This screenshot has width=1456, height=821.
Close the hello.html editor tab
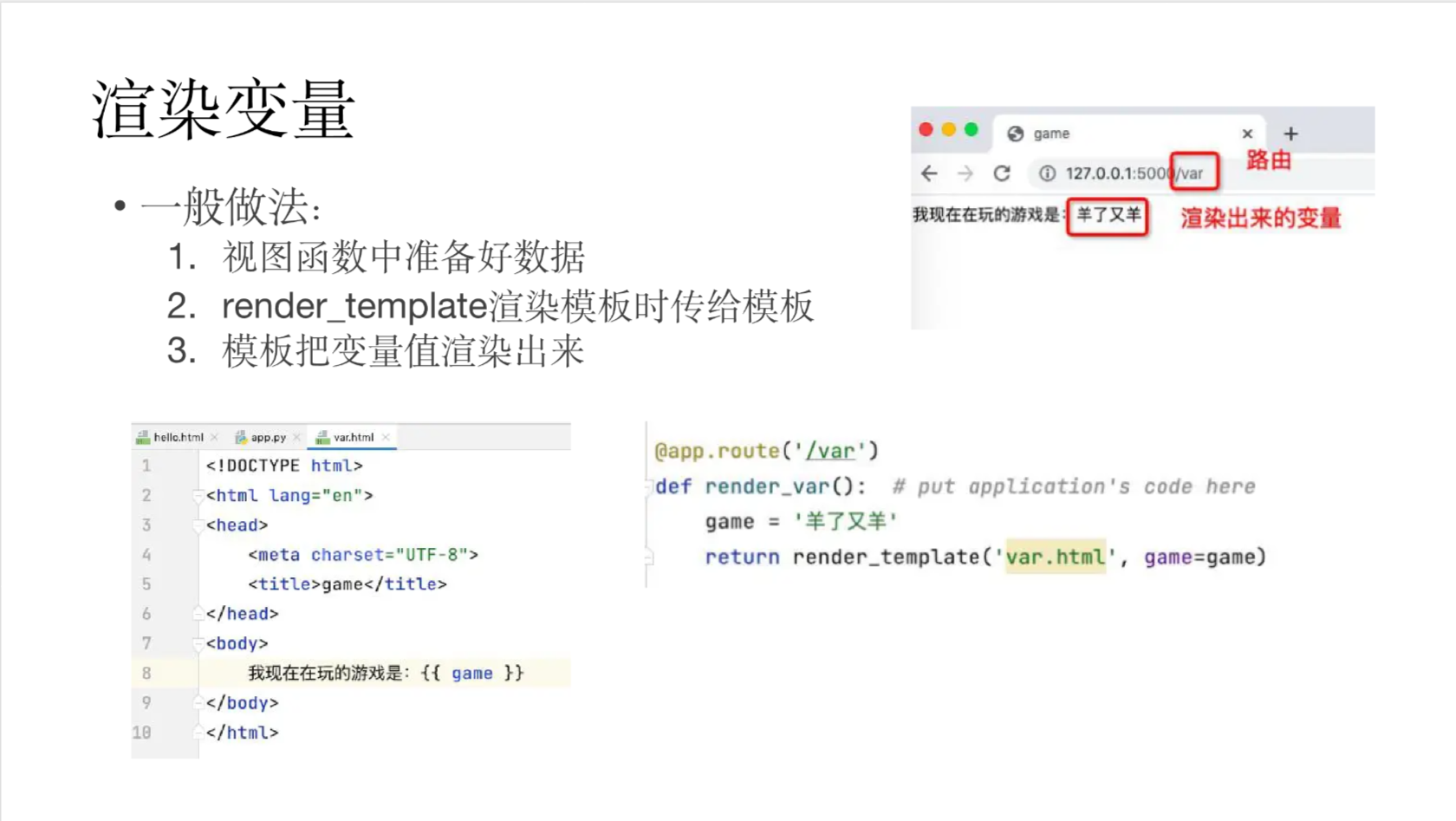pos(214,437)
